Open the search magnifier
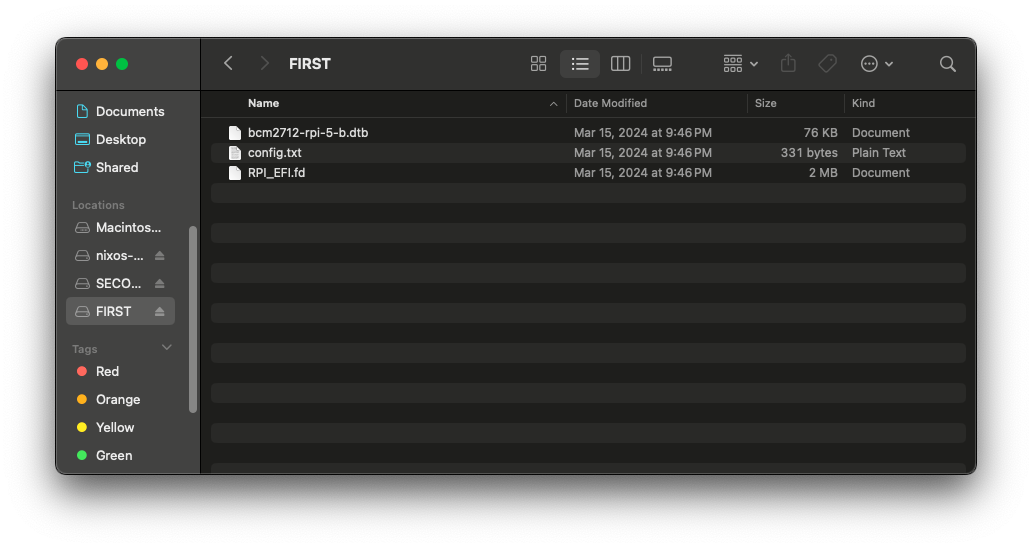 coord(947,64)
